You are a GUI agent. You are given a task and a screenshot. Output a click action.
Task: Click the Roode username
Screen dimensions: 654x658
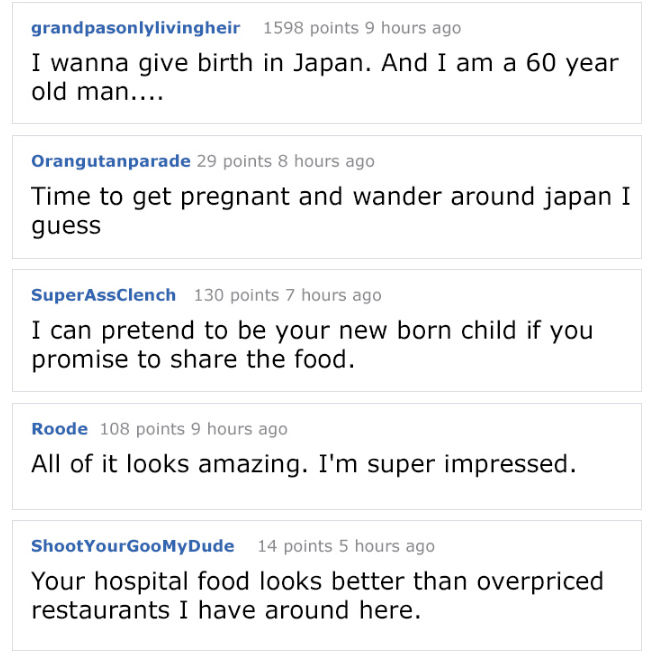(60, 429)
